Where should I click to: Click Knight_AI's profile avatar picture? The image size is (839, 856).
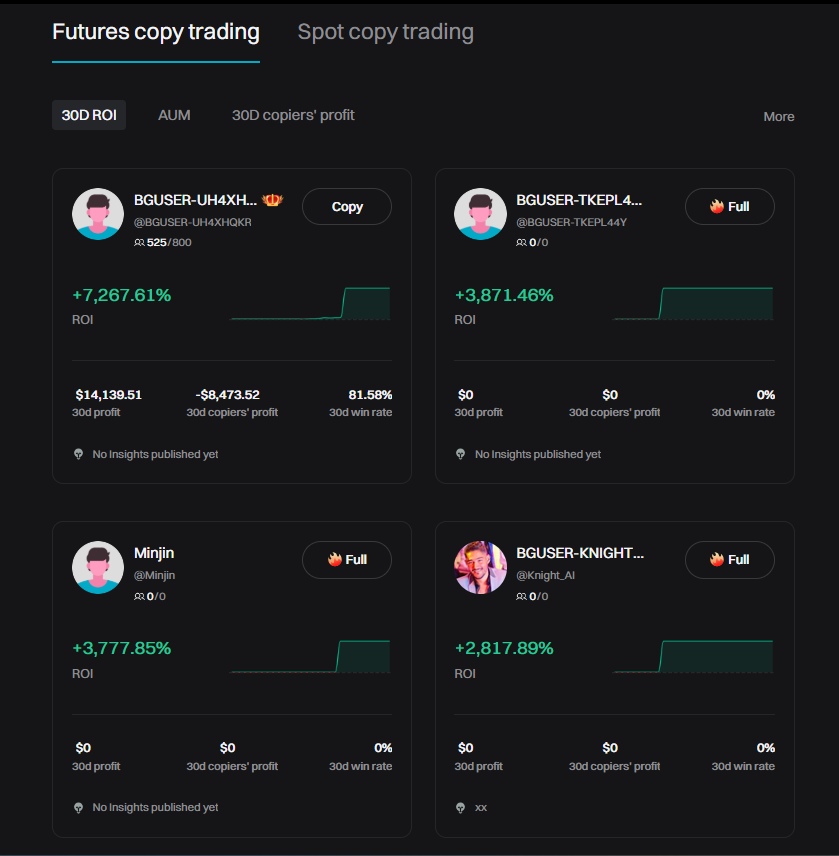(480, 567)
